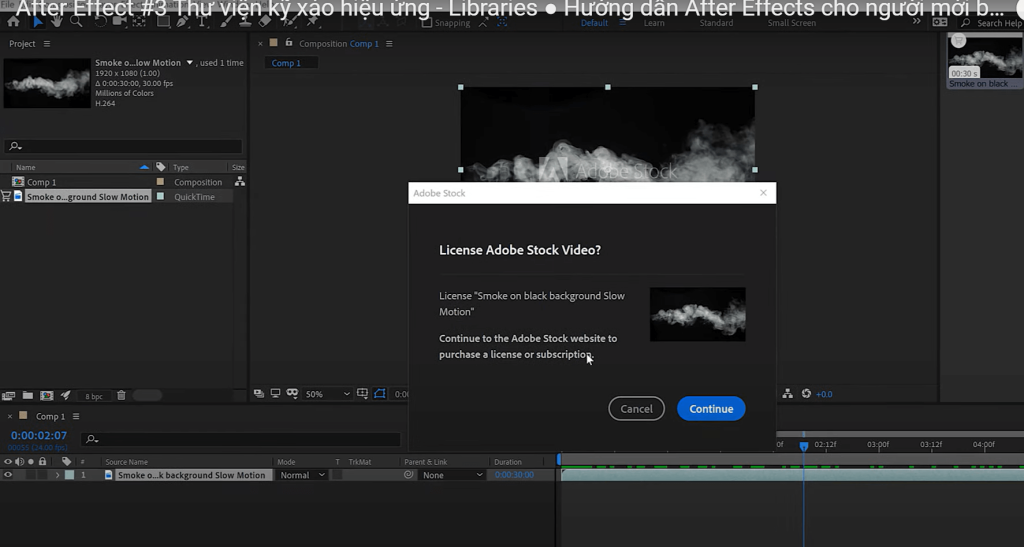
Task: Switch to the Small Screen workspace
Action: pos(792,23)
